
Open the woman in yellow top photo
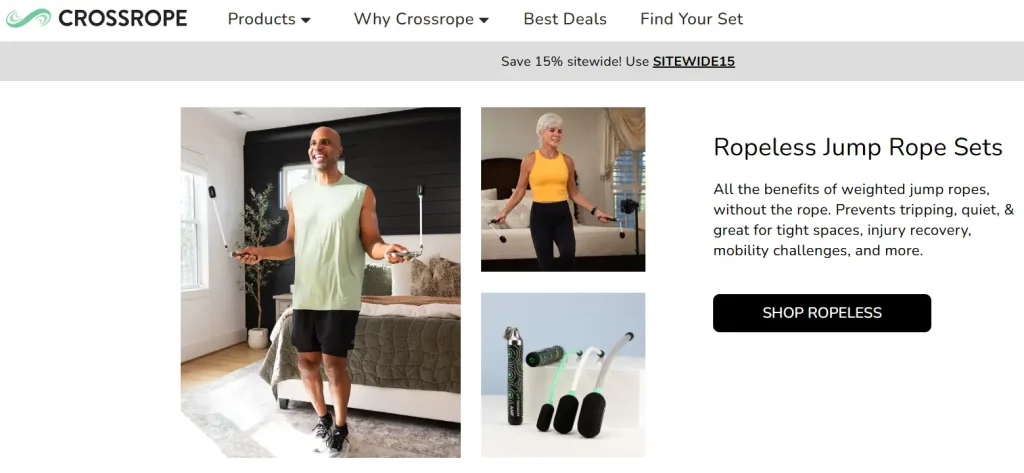click(x=563, y=189)
